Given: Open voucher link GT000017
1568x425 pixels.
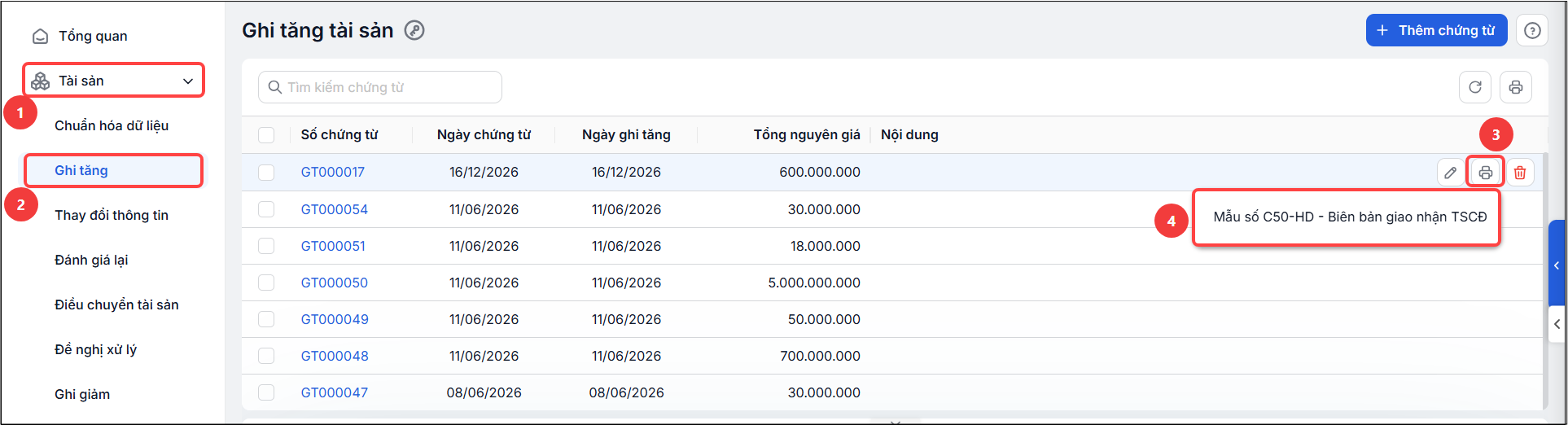Looking at the screenshot, I should [x=333, y=173].
